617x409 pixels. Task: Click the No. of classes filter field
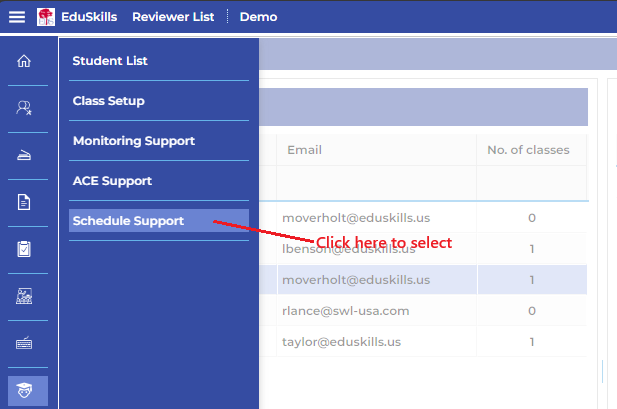pos(531,183)
